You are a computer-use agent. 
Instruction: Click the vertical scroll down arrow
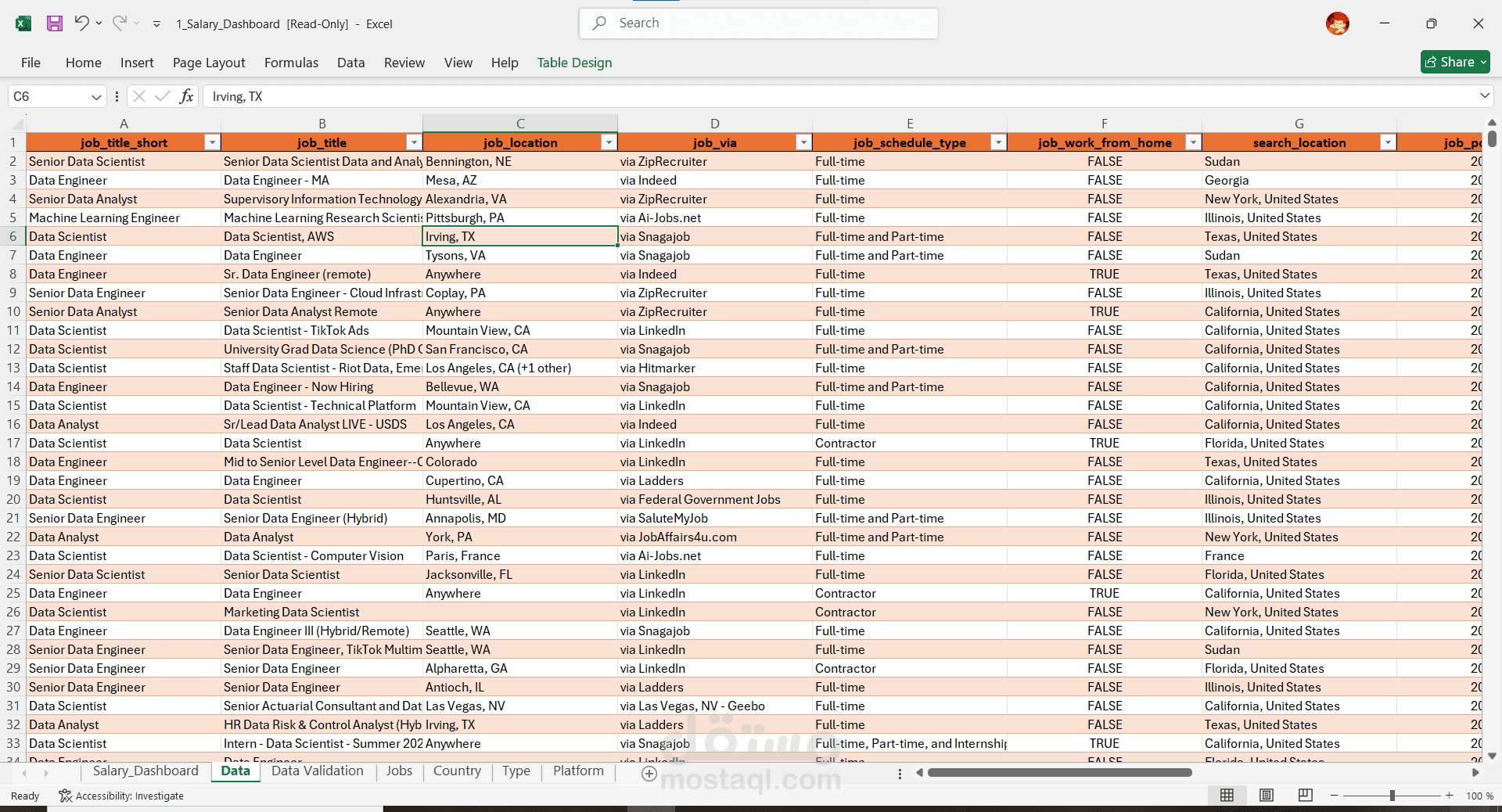(x=1492, y=756)
